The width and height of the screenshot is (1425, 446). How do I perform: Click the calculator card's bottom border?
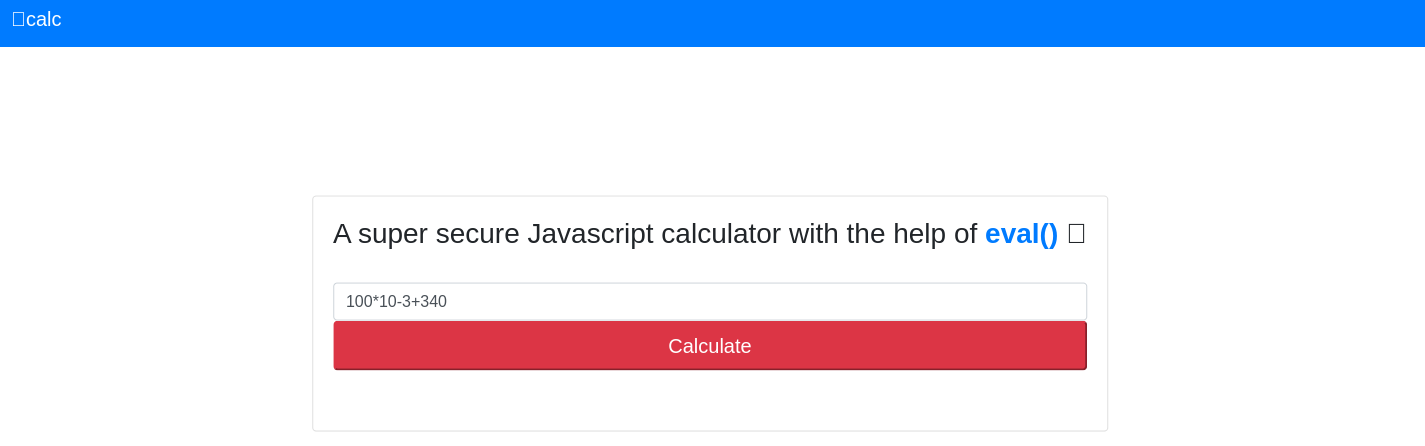click(x=710, y=431)
